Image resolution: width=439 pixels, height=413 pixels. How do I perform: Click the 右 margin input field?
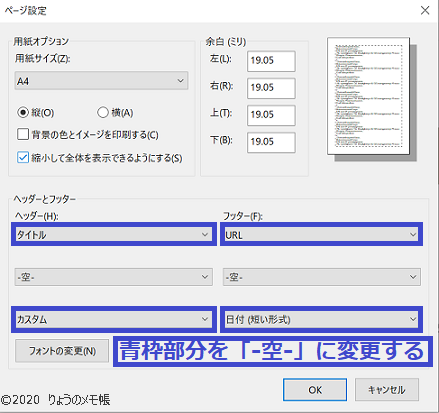click(271, 88)
